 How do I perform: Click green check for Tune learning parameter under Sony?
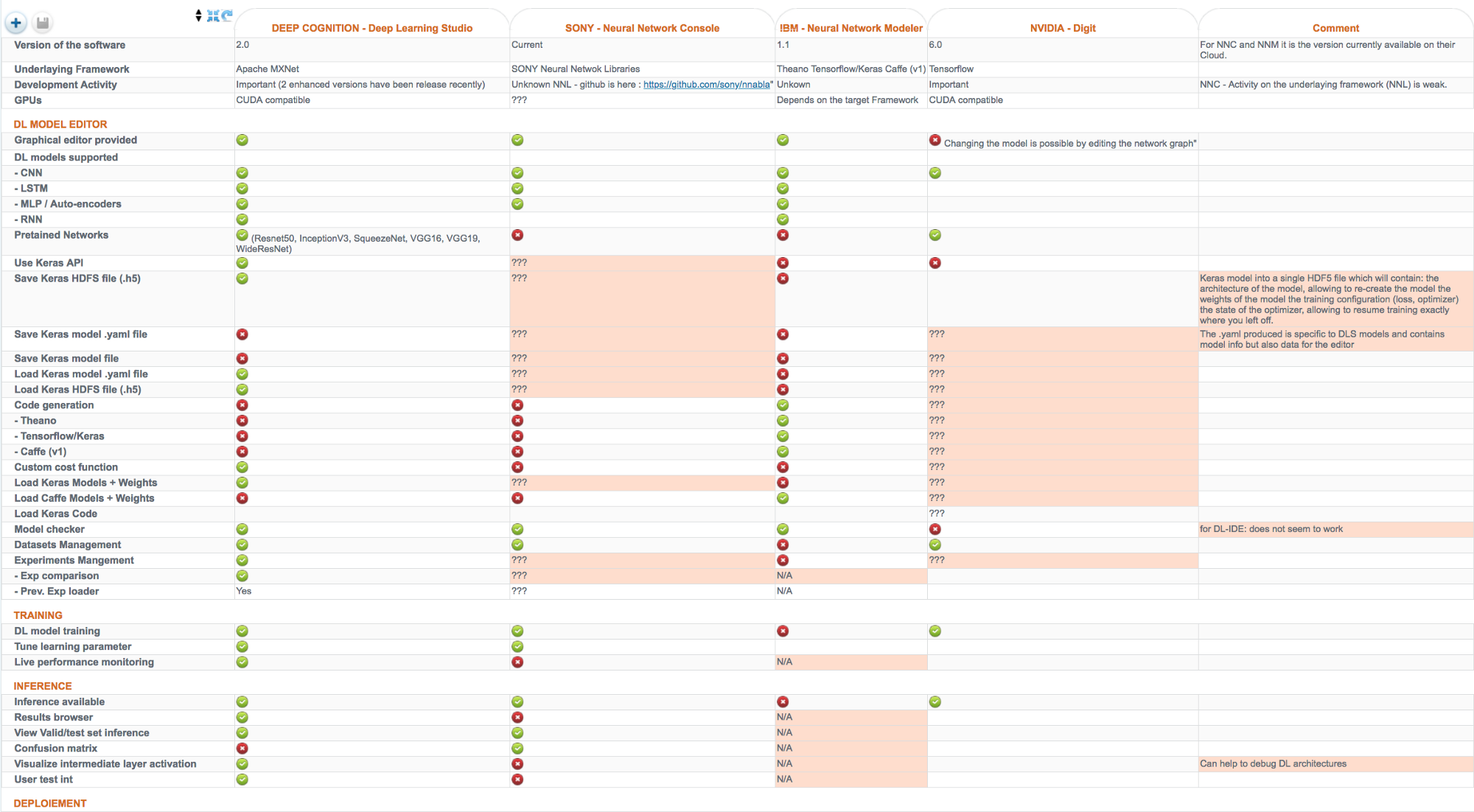[x=517, y=647]
